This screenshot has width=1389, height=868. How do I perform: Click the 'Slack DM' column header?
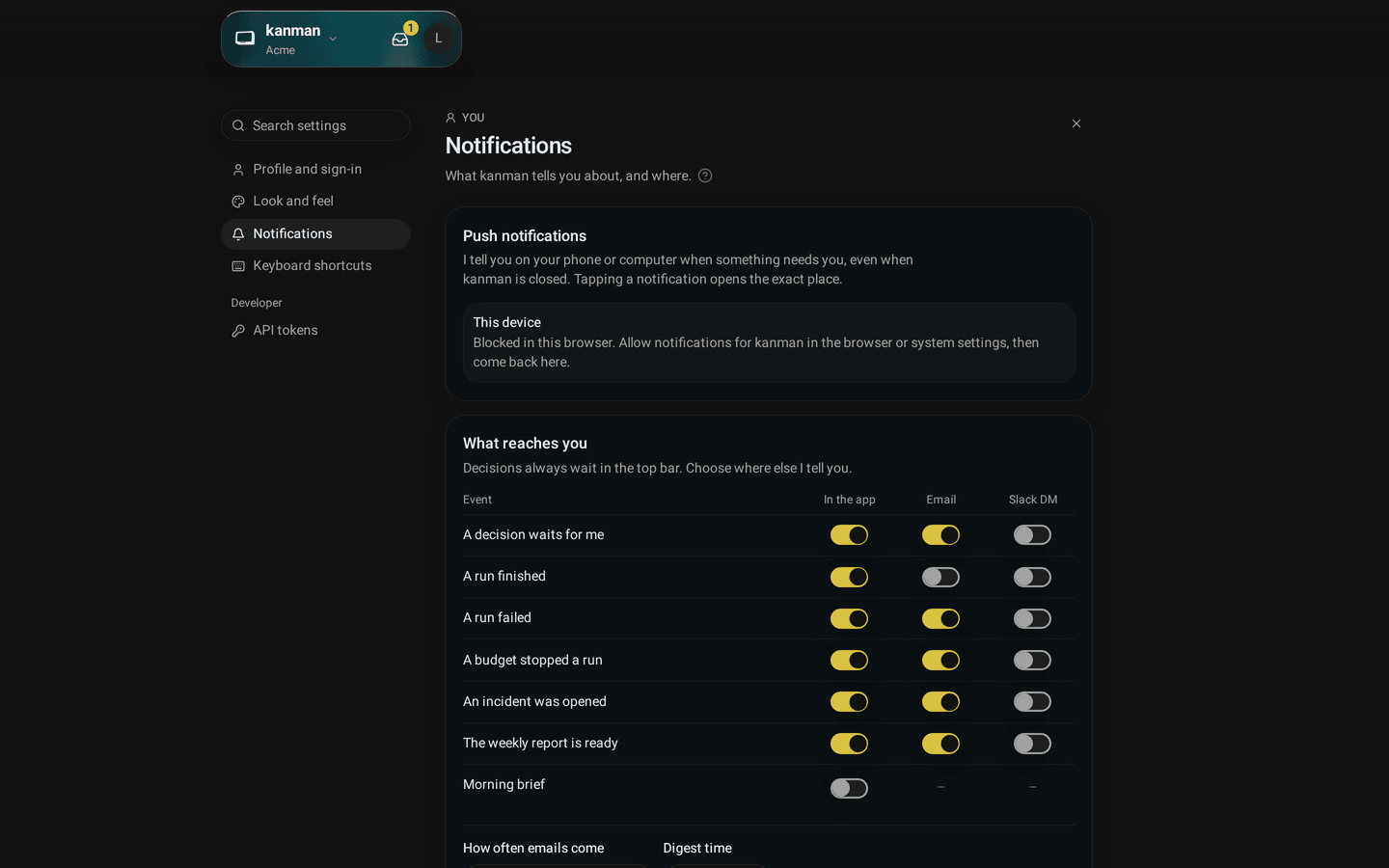(1033, 500)
